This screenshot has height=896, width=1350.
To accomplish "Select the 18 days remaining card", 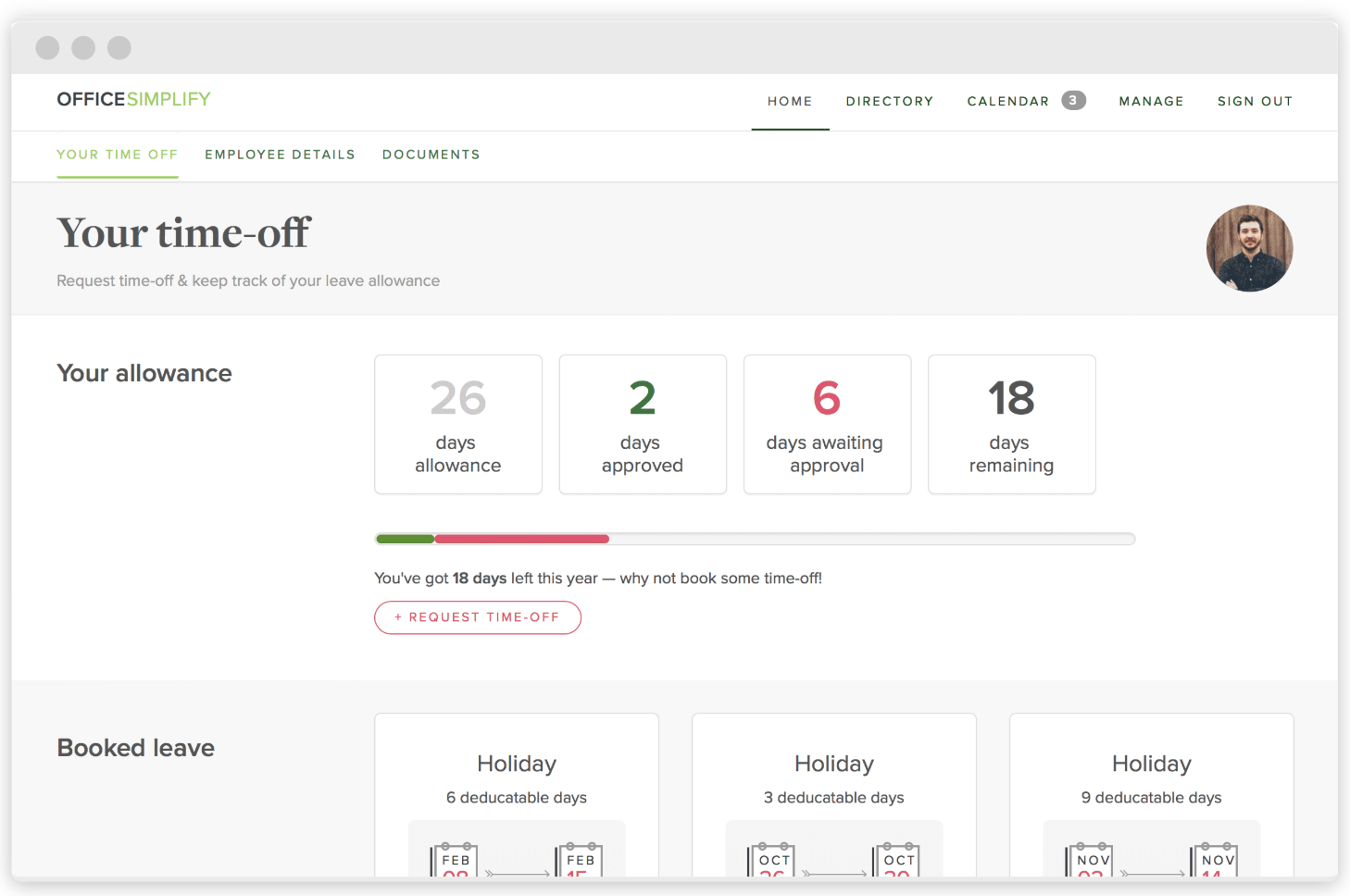I will point(1011,424).
